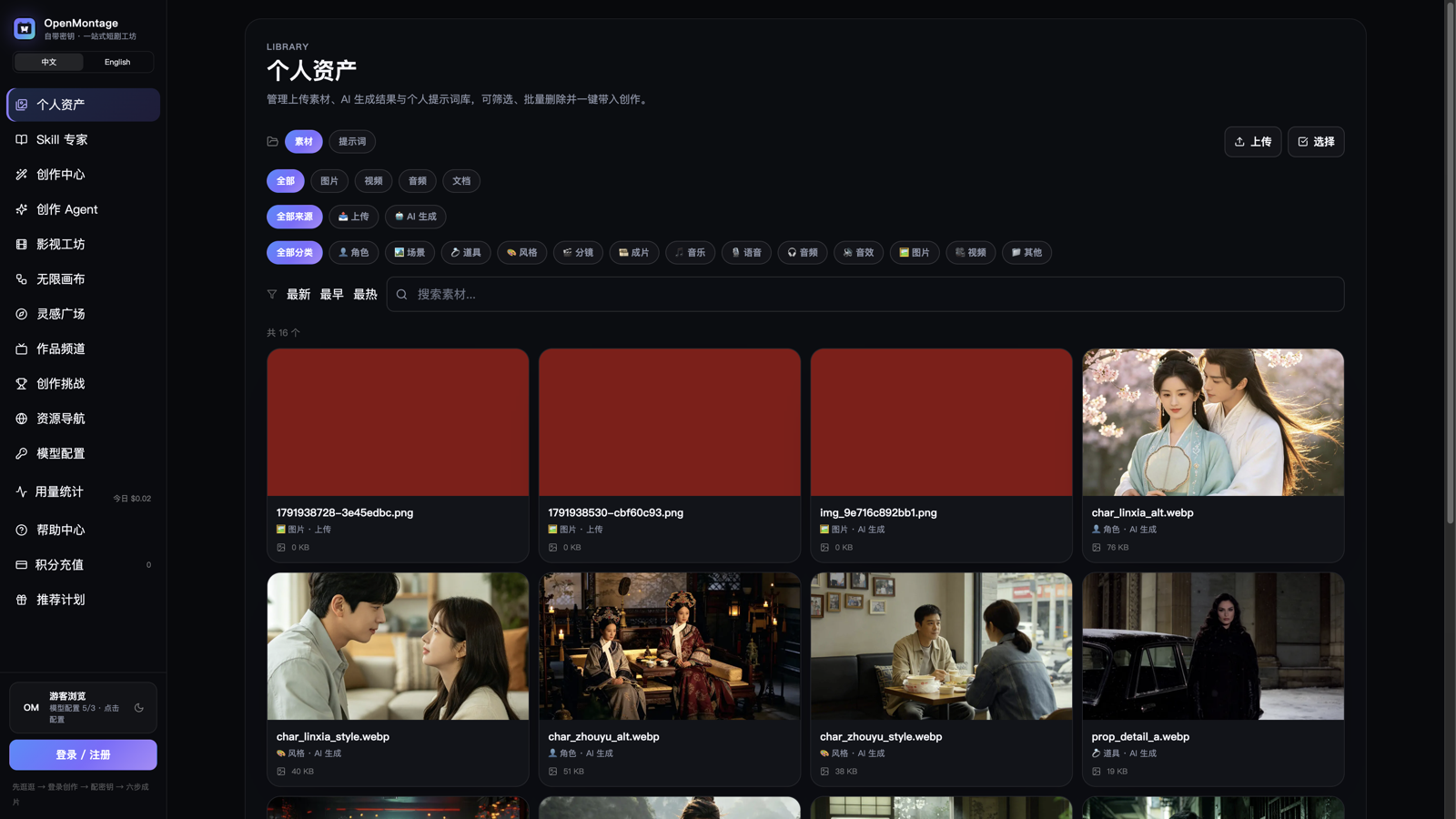The width and height of the screenshot is (1456, 819).
Task: Sort assets by 最热
Action: click(365, 294)
